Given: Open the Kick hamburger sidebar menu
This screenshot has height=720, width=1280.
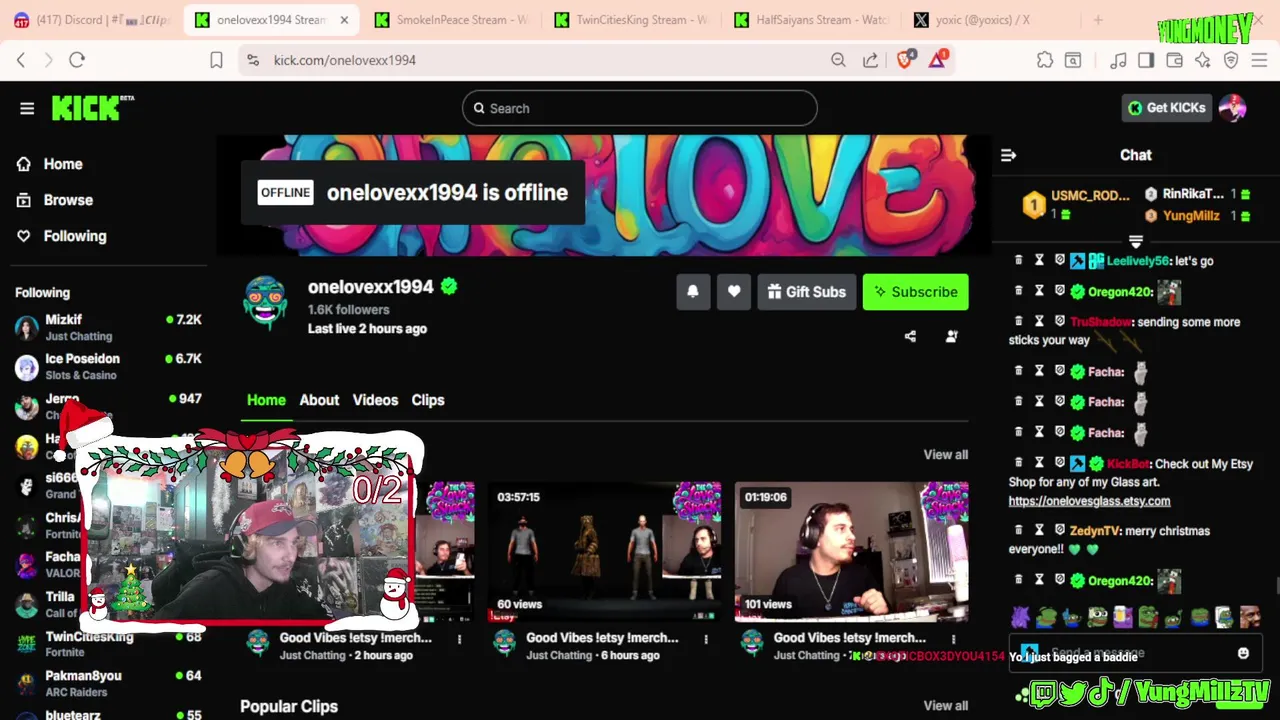Looking at the screenshot, I should click(27, 108).
